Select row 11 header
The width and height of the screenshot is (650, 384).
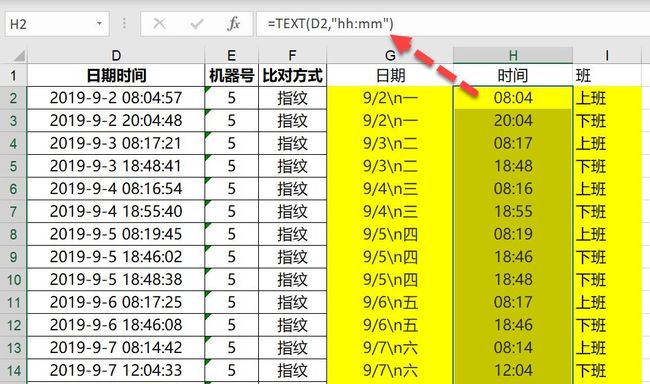(13, 302)
